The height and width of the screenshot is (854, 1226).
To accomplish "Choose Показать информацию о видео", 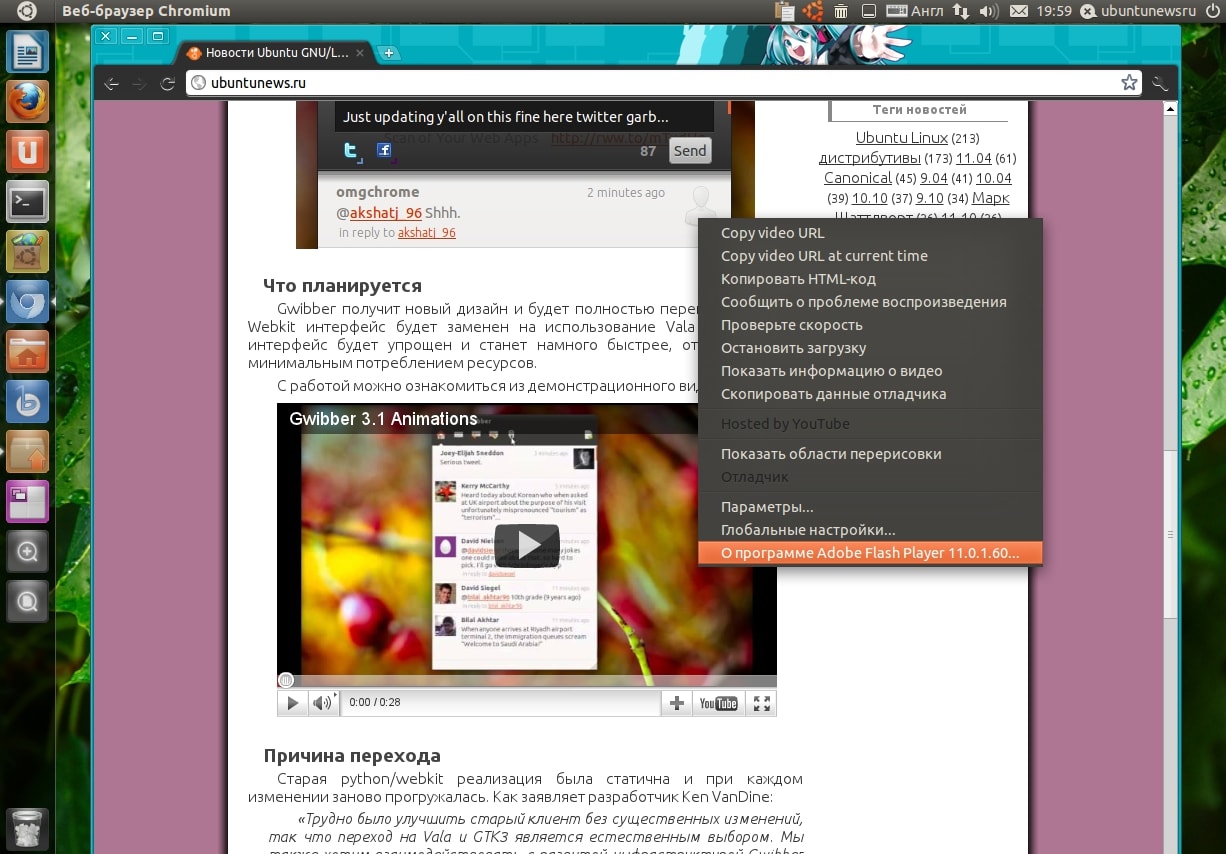I will (870, 371).
